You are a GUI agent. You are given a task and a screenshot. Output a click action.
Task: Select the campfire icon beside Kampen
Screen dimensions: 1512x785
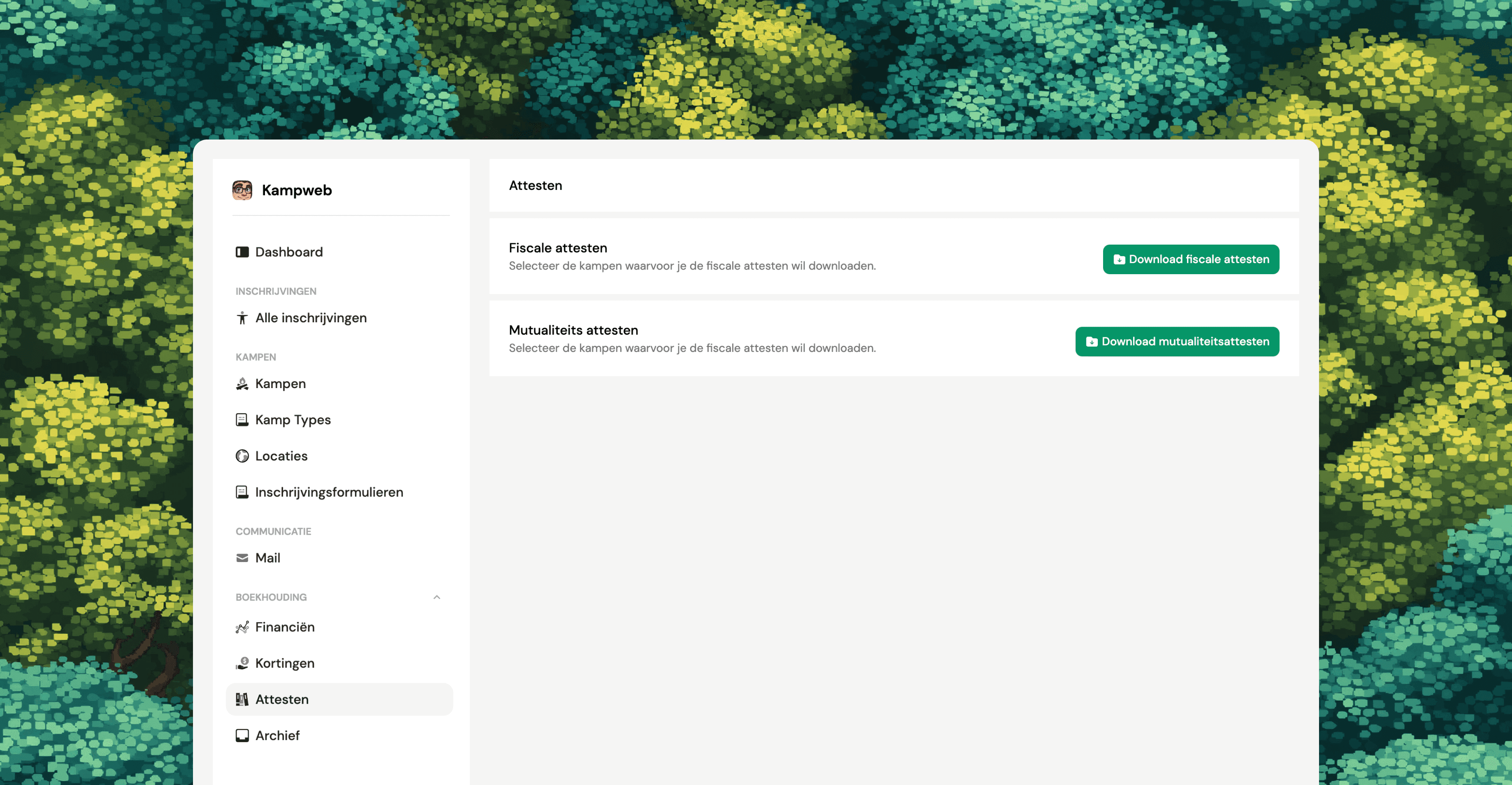click(242, 383)
